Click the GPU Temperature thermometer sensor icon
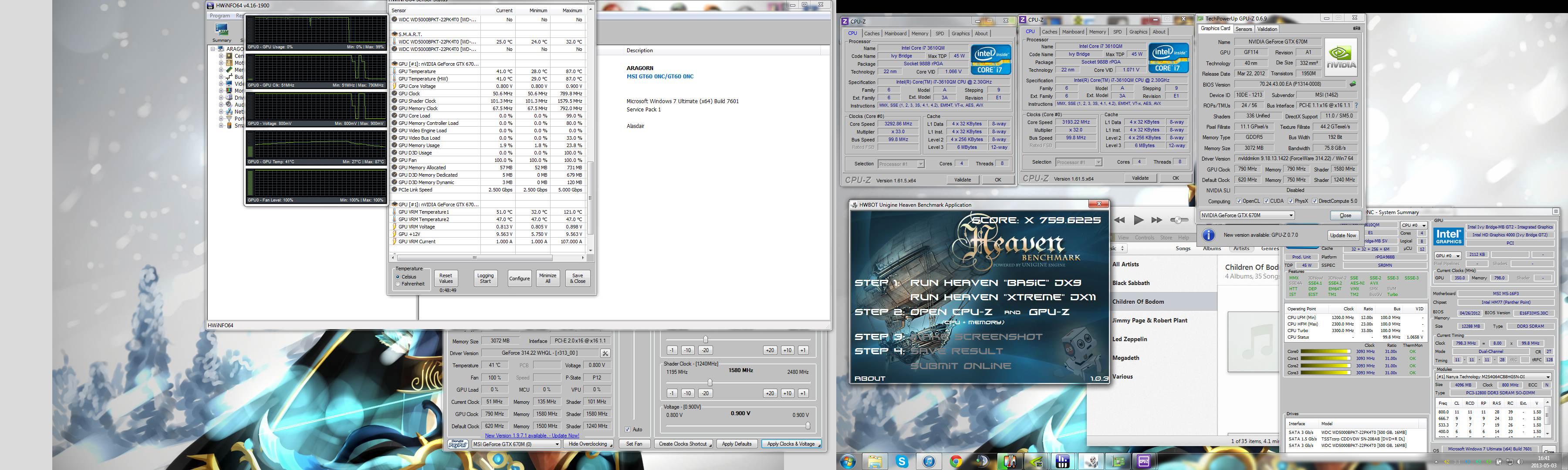This screenshot has width=1568, height=470. click(x=395, y=72)
